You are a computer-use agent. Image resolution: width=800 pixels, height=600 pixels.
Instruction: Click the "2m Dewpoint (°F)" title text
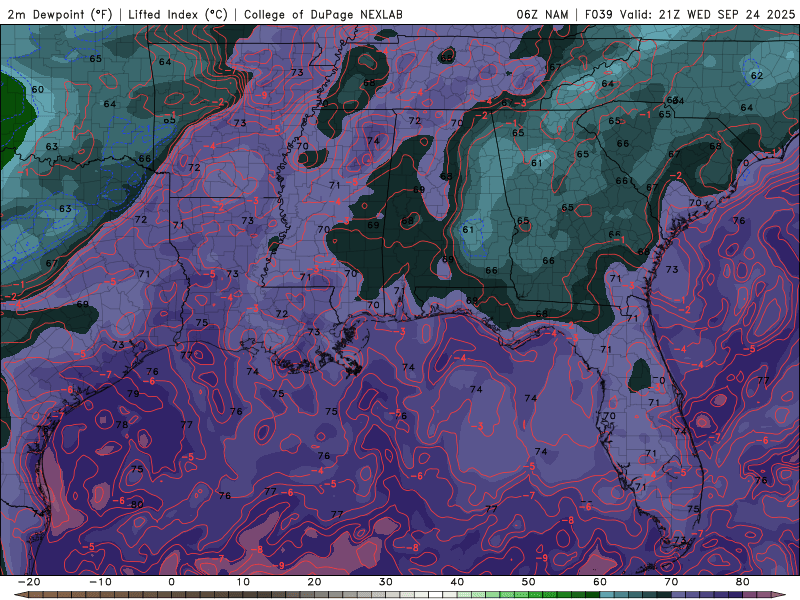pos(60,14)
